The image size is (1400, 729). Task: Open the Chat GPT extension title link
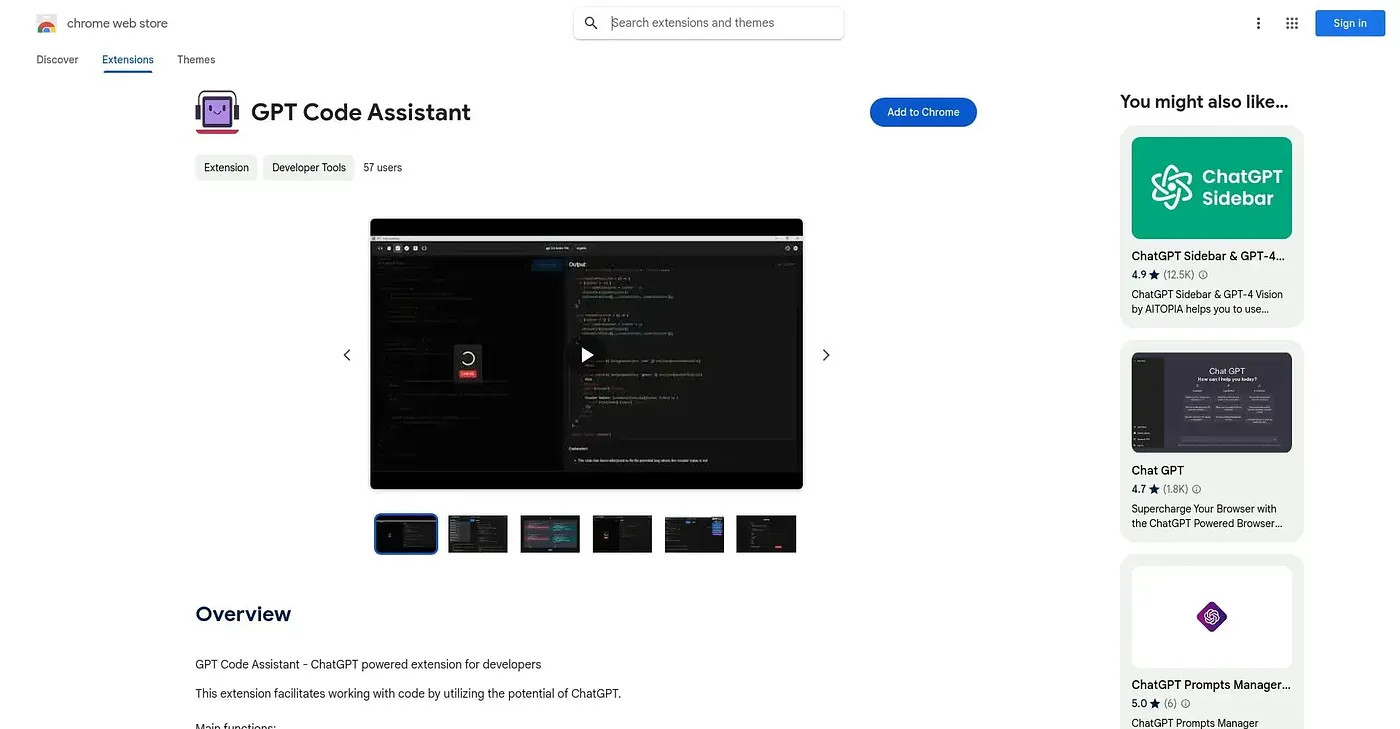(x=1158, y=471)
